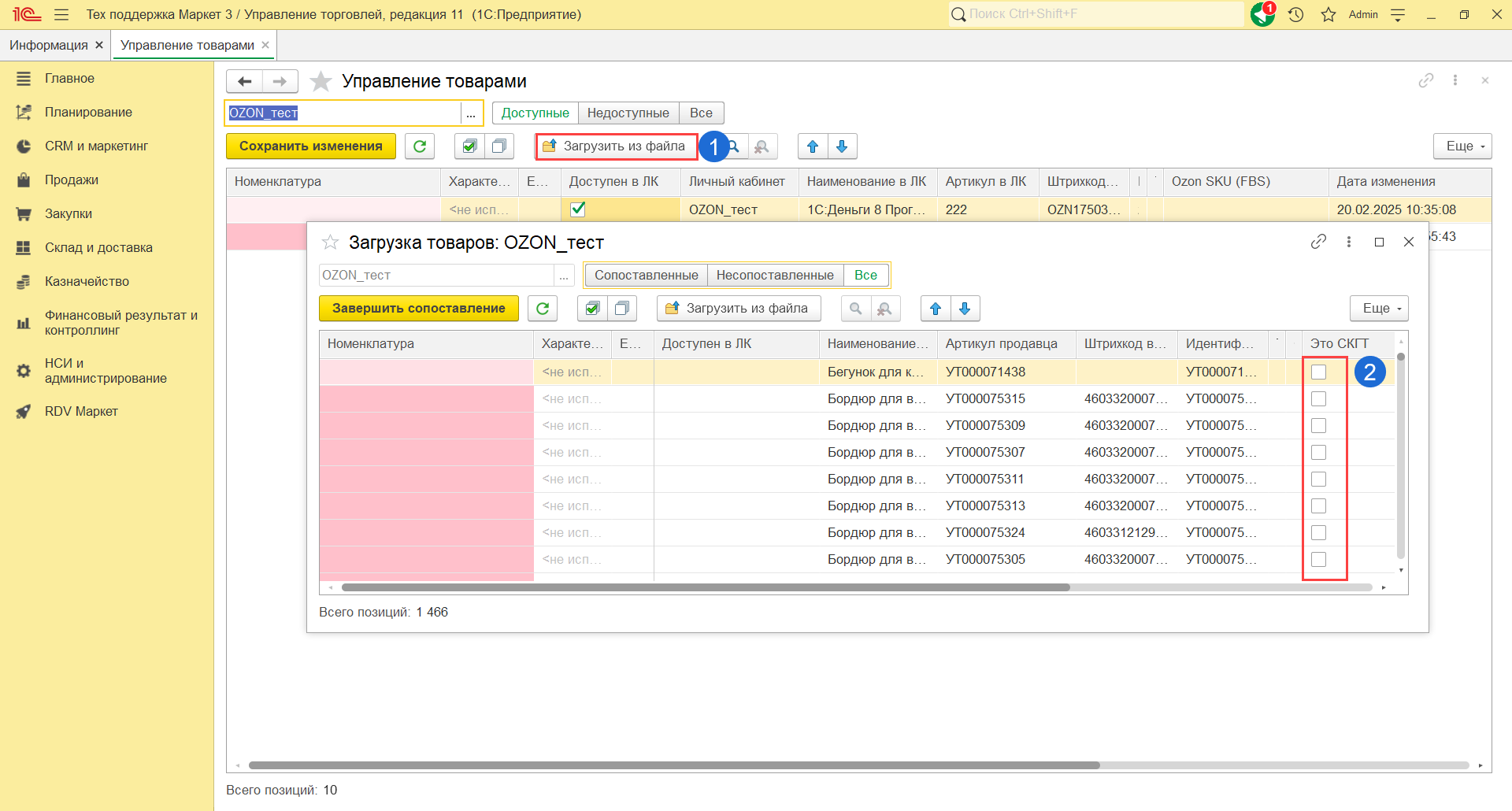The height and width of the screenshot is (811, 1512).
Task: Open service settings icon beside Admin
Action: (x=1398, y=14)
